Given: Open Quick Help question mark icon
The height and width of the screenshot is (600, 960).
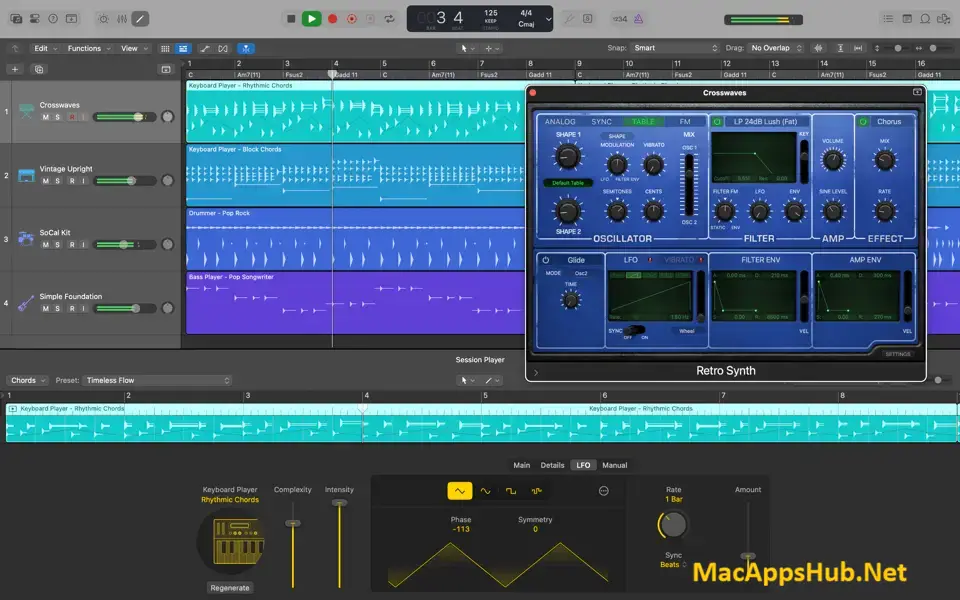Looking at the screenshot, I should click(x=53, y=19).
